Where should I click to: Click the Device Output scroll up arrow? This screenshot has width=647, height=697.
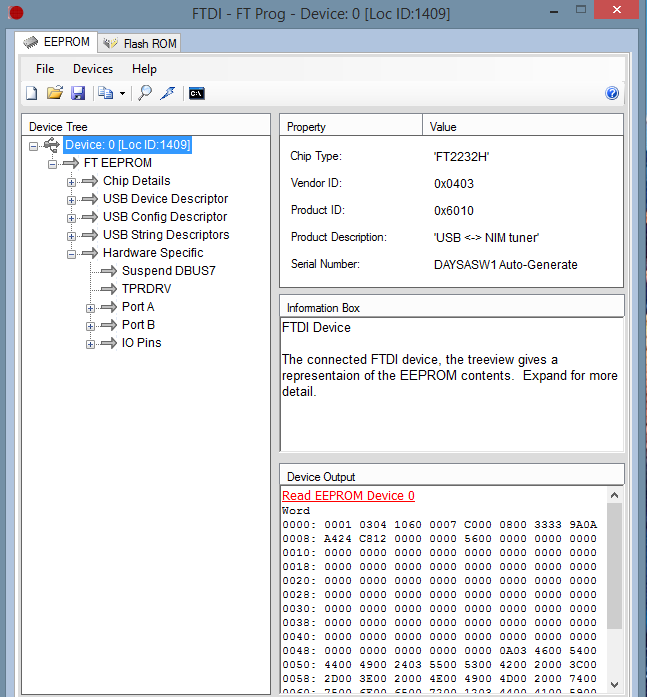click(614, 495)
